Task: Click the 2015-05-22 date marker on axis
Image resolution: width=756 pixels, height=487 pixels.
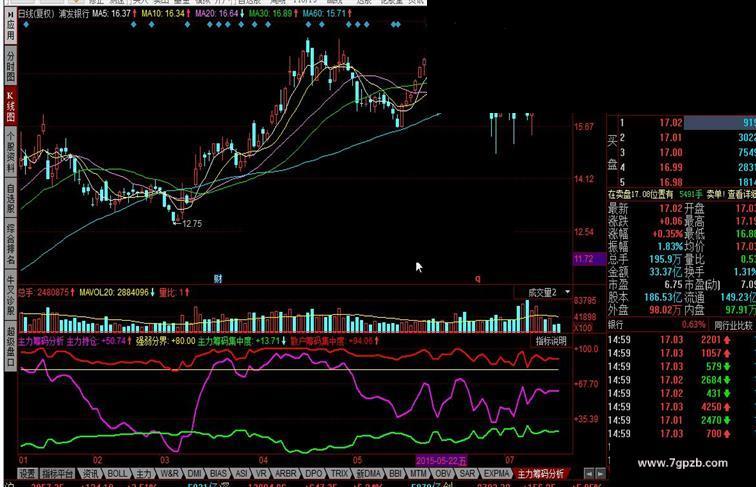Action: point(441,460)
